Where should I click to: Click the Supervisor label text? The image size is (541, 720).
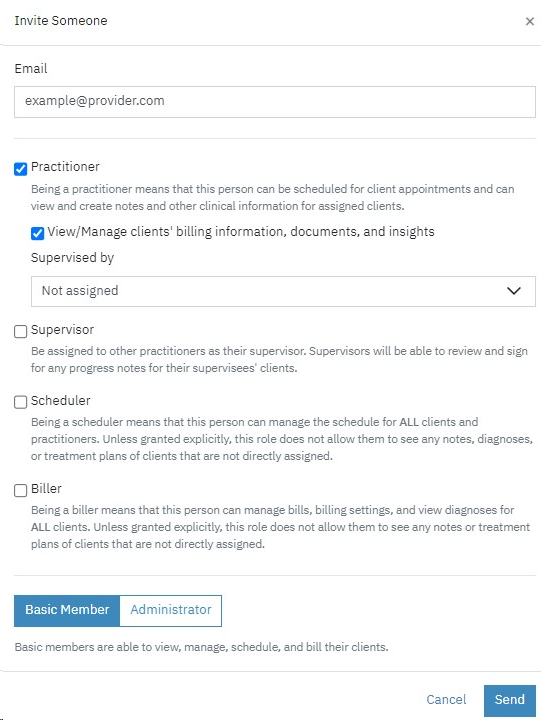(62, 330)
